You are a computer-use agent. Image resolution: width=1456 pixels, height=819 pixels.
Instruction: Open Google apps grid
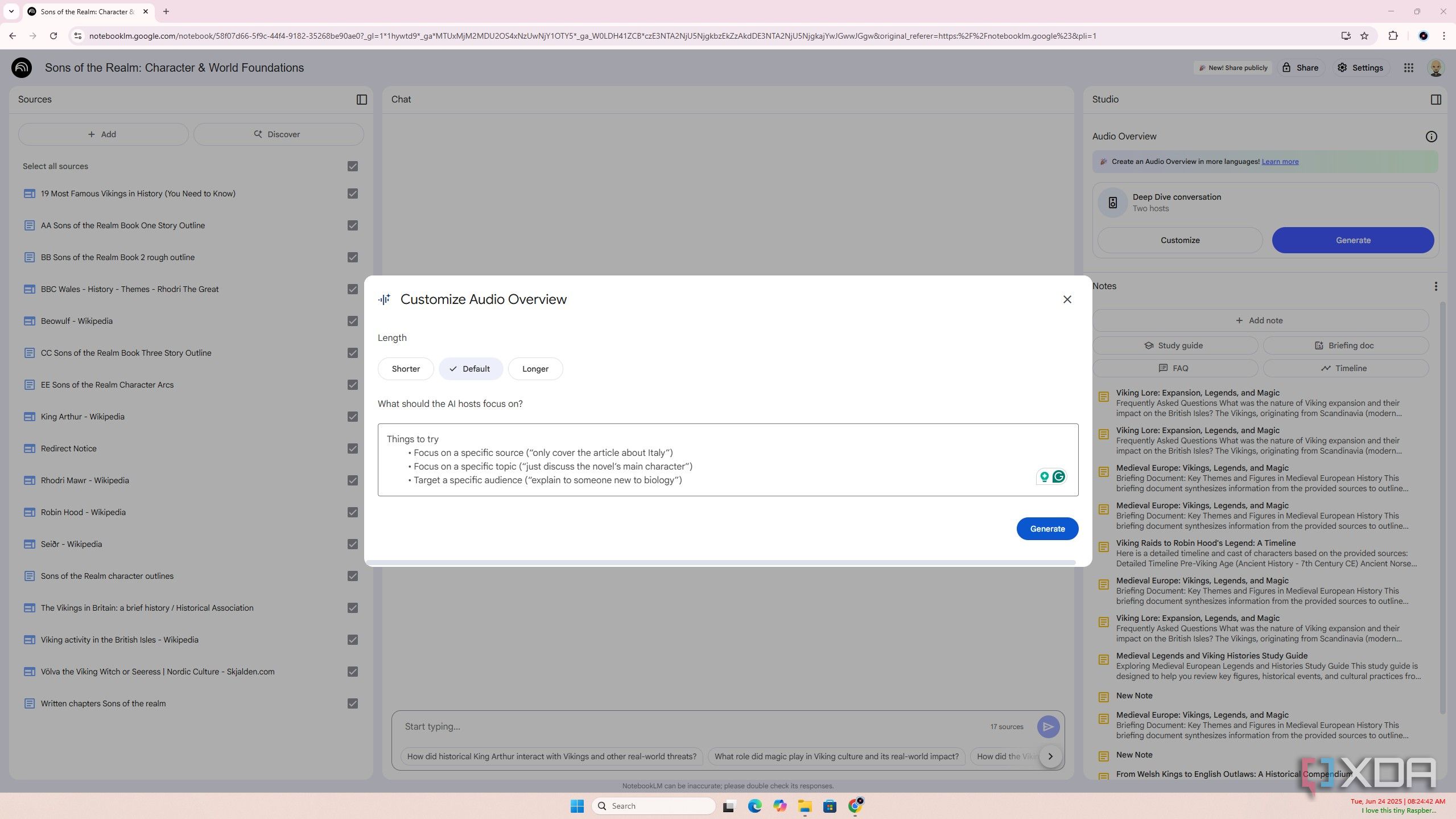click(x=1408, y=68)
